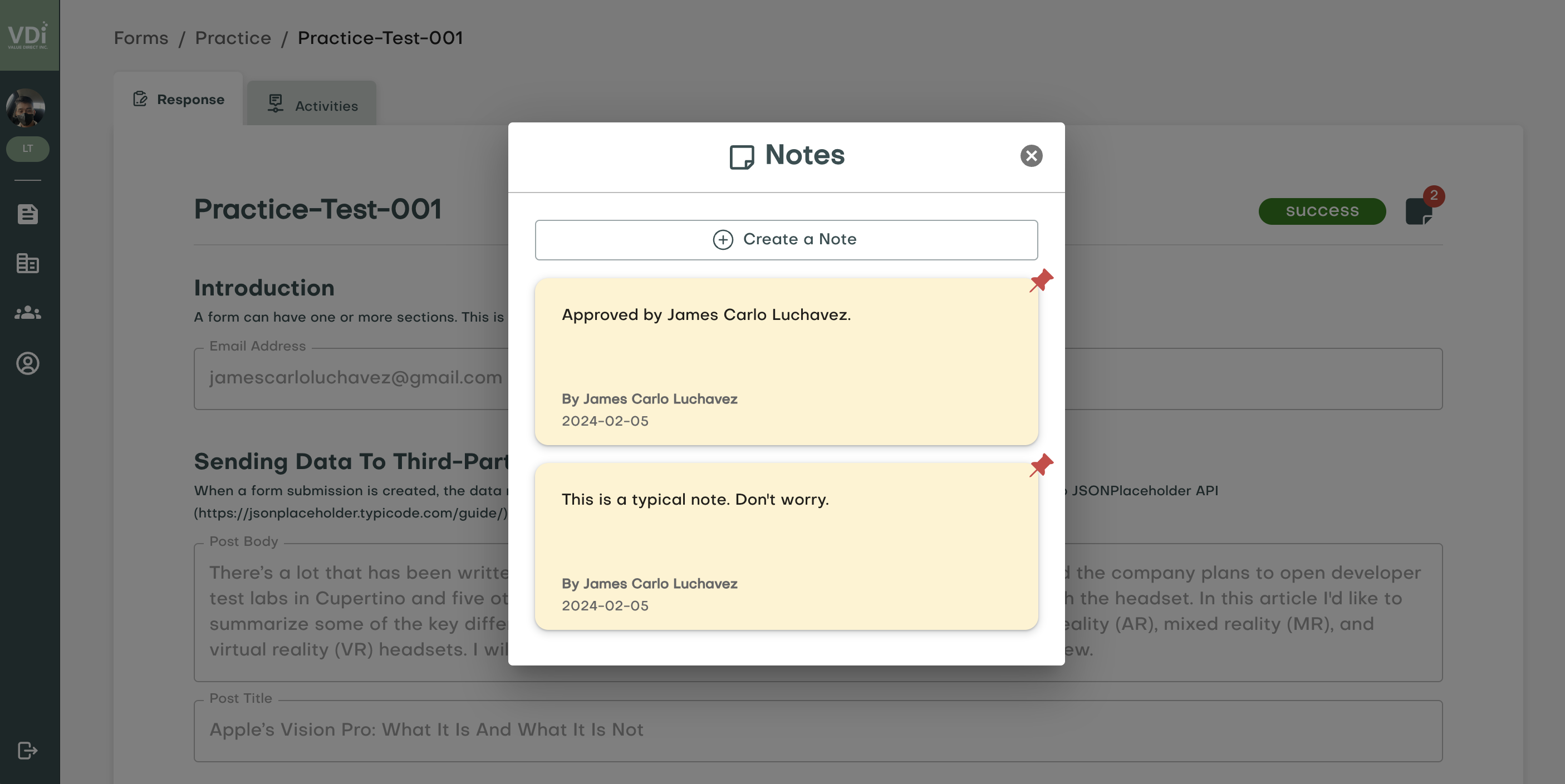1565x784 pixels.
Task: Click the success status badge
Action: pyautogui.click(x=1322, y=211)
